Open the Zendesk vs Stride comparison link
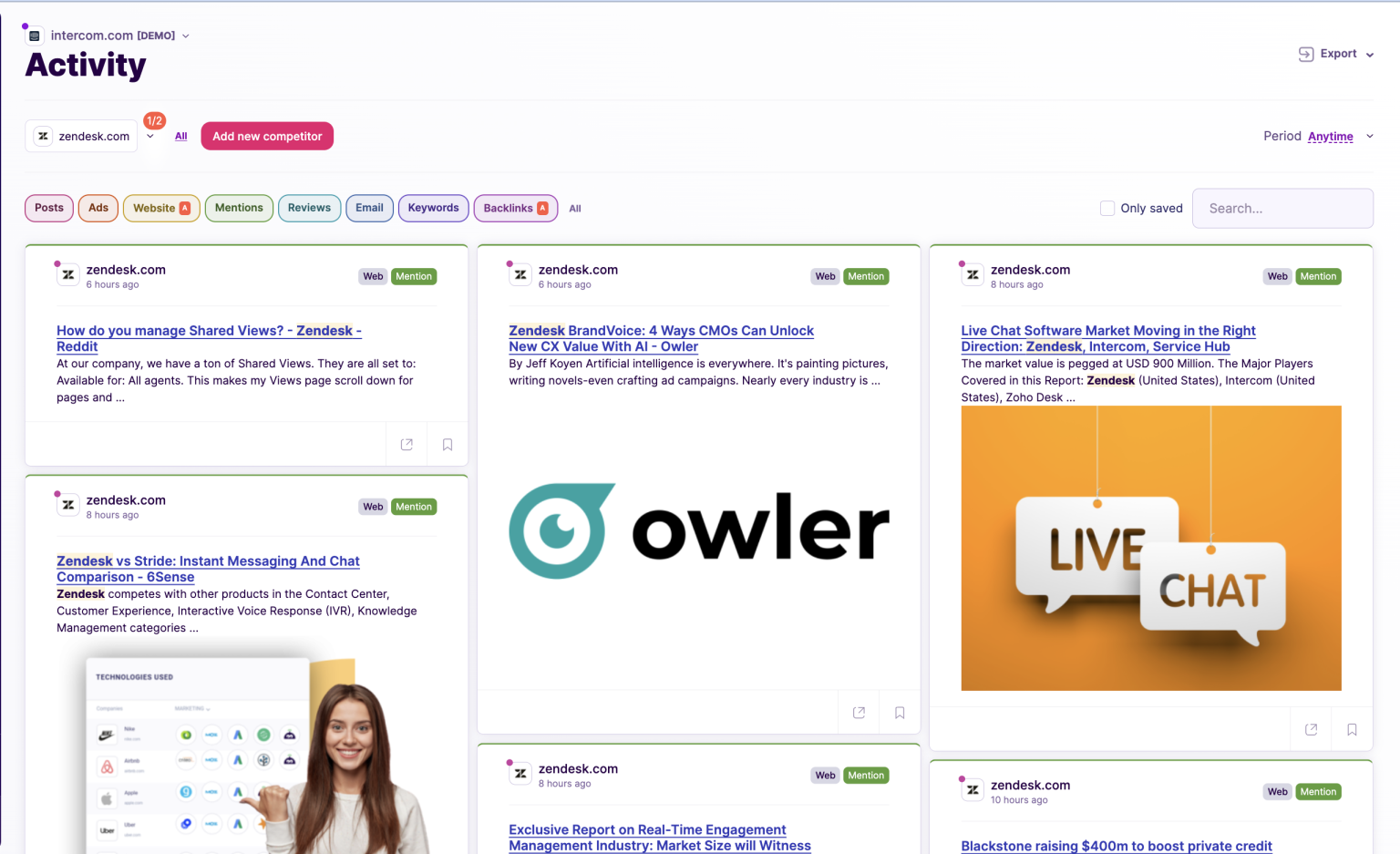 (x=208, y=569)
